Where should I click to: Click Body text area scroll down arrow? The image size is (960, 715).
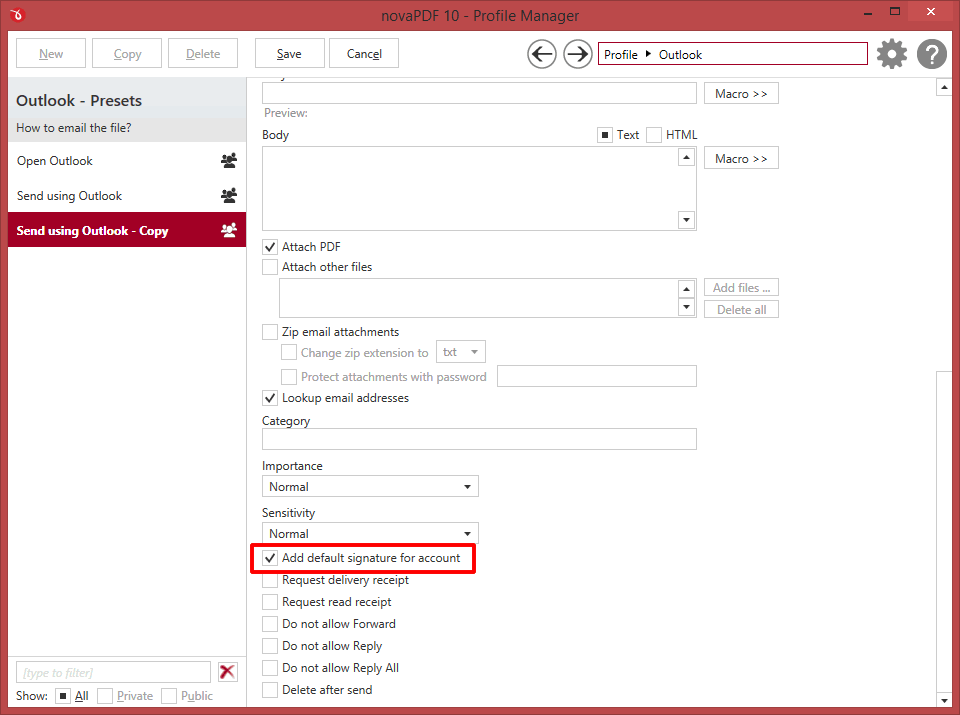(686, 220)
